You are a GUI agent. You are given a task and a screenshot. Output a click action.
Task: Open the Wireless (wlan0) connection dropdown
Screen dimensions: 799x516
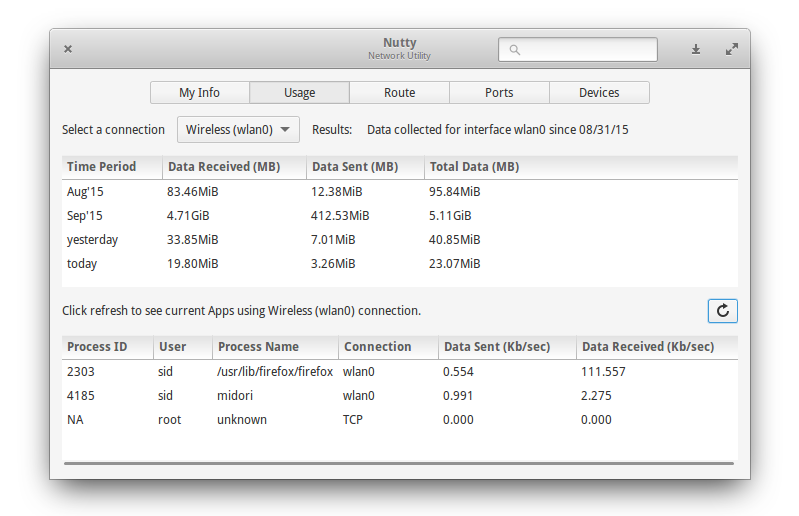coord(238,130)
